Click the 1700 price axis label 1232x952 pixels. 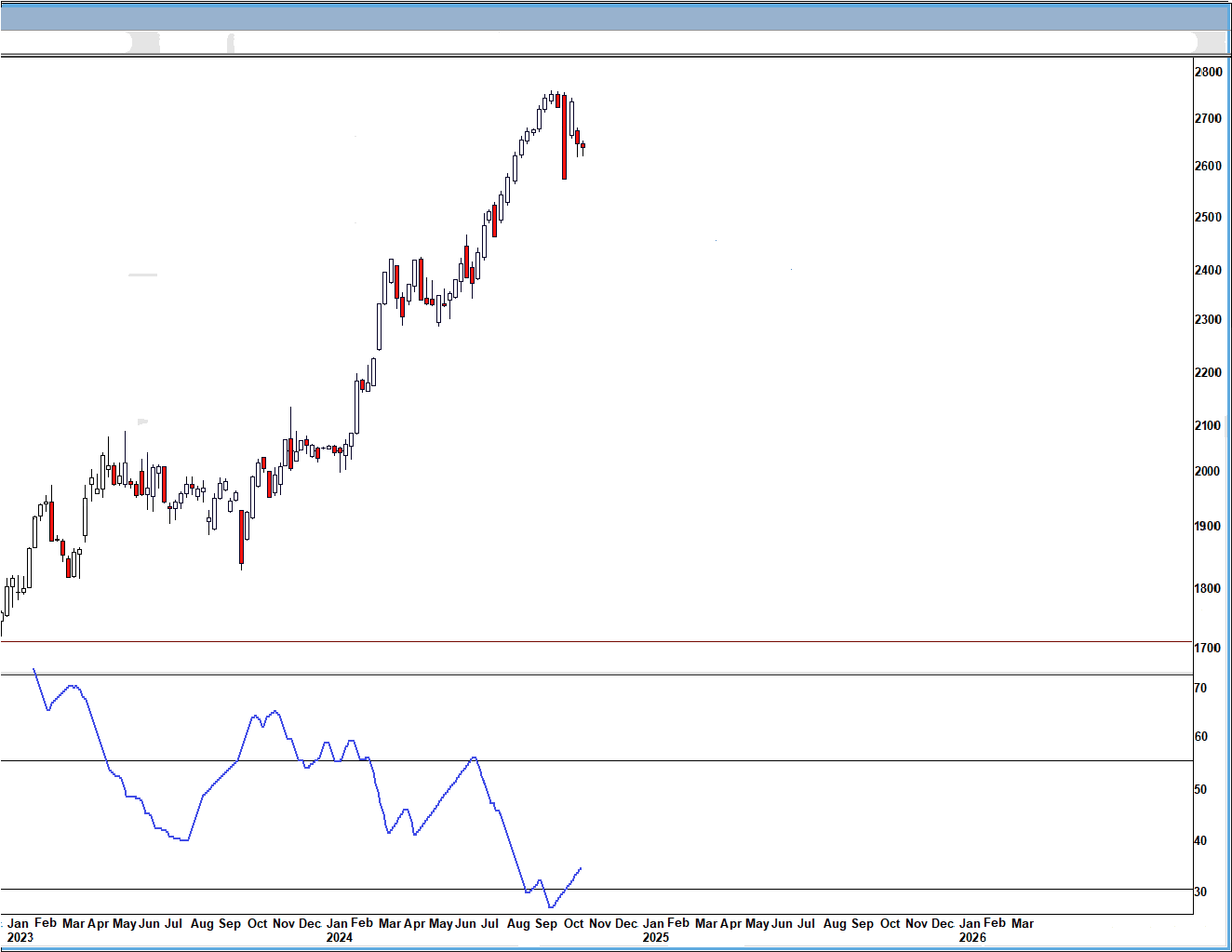[1208, 648]
